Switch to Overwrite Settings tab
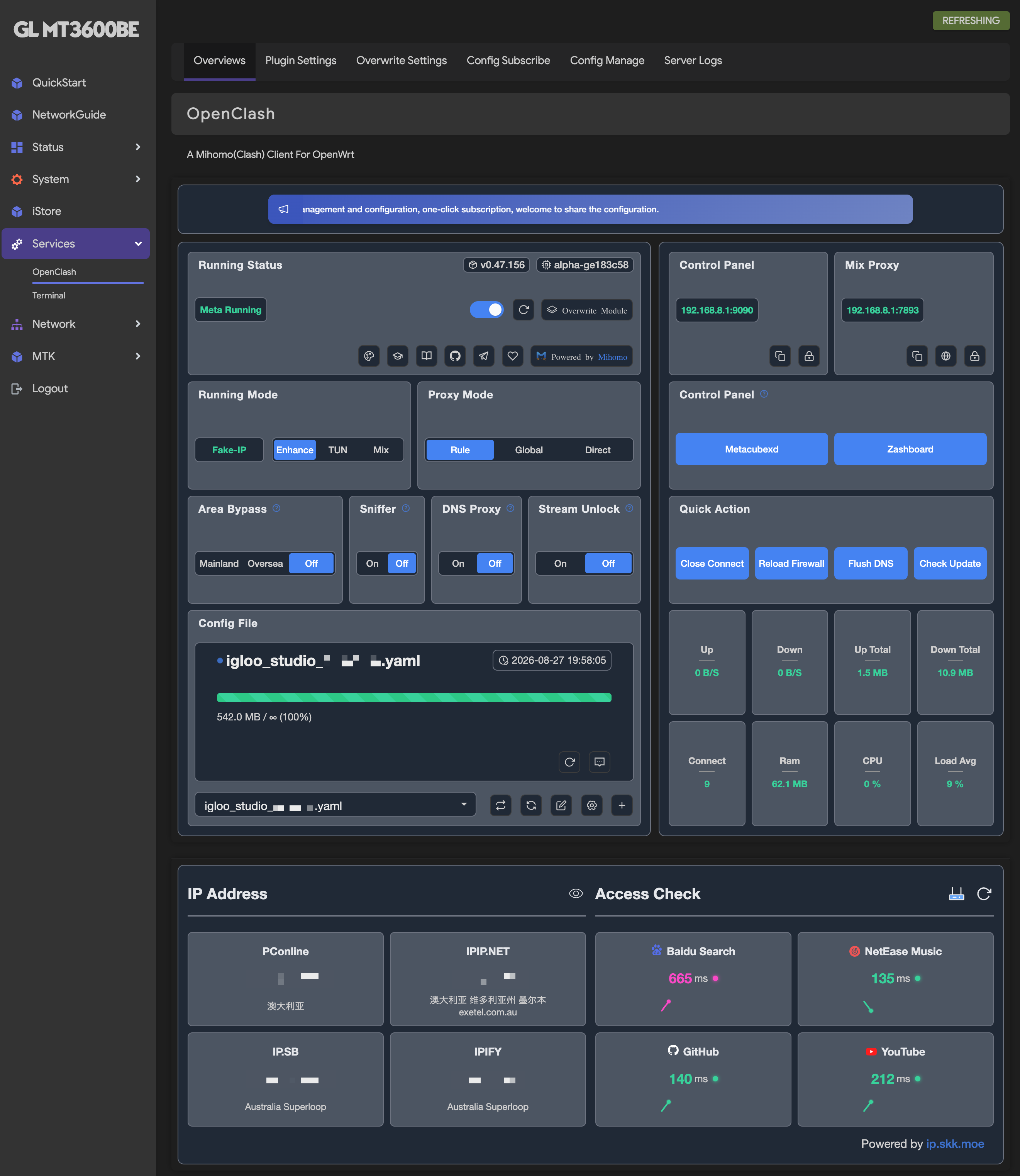 [401, 60]
